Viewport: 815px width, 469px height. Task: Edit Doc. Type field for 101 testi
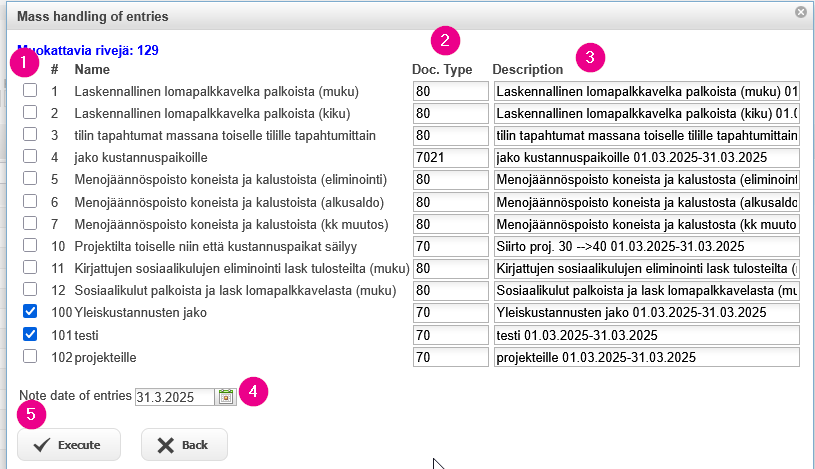point(451,335)
